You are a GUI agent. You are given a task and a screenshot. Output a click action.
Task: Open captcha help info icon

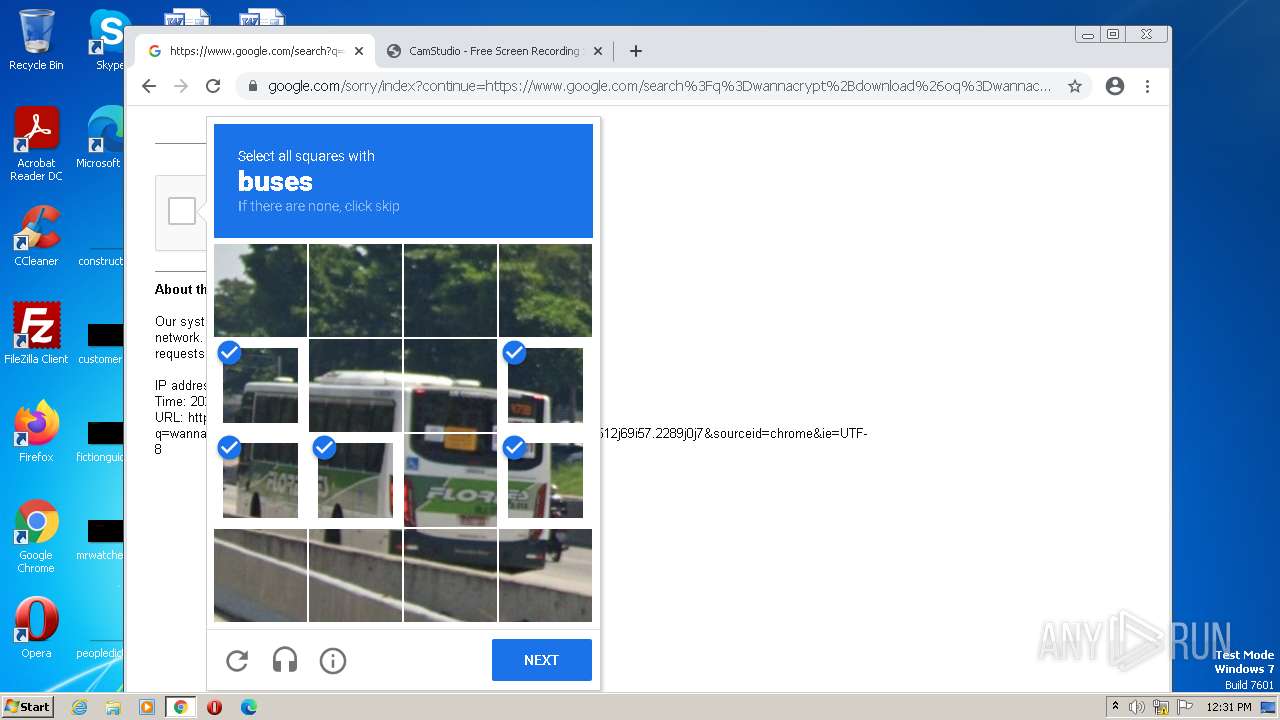pyautogui.click(x=333, y=660)
